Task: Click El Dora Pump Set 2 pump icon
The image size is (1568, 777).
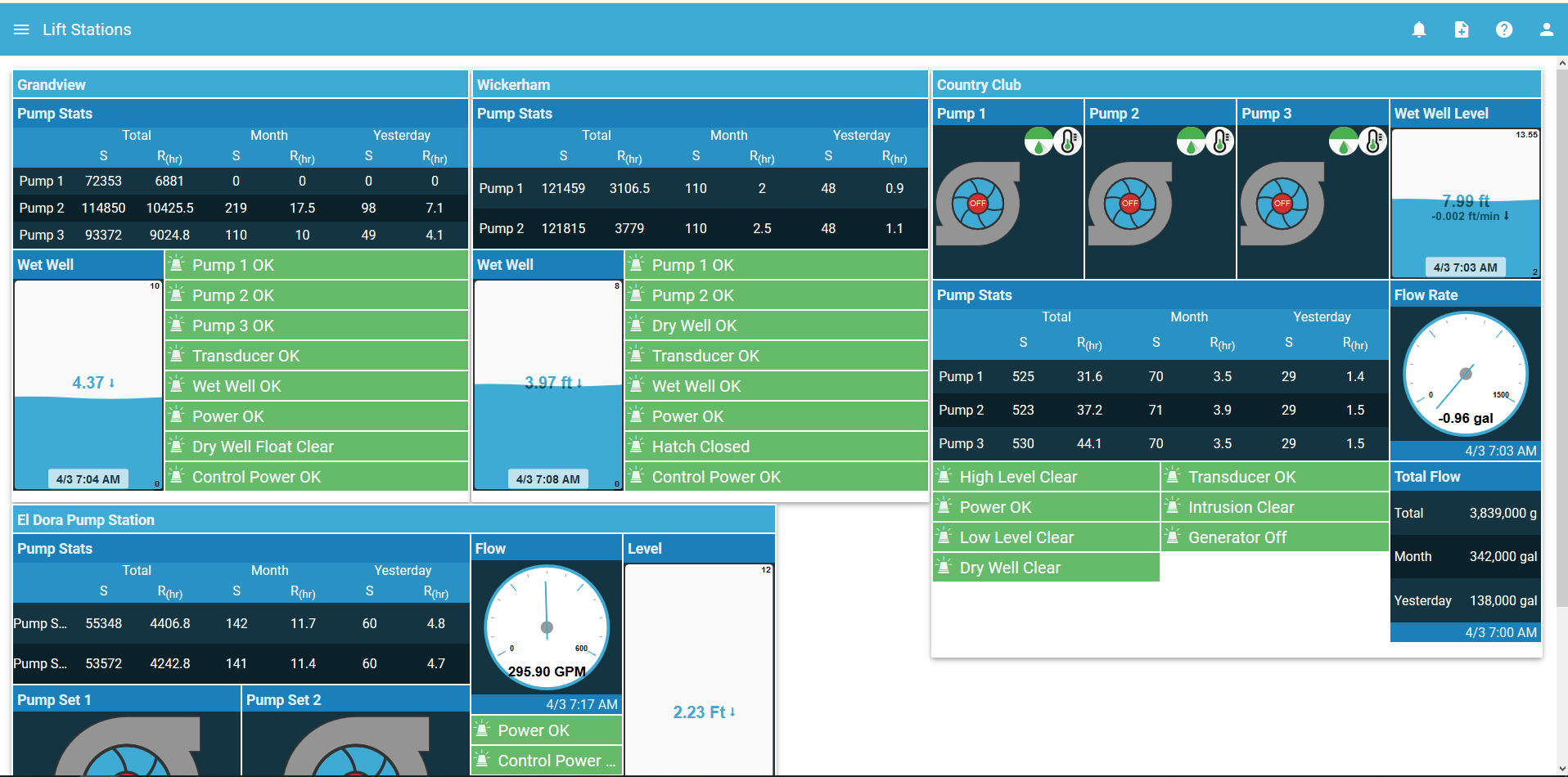Action: pyautogui.click(x=356, y=746)
